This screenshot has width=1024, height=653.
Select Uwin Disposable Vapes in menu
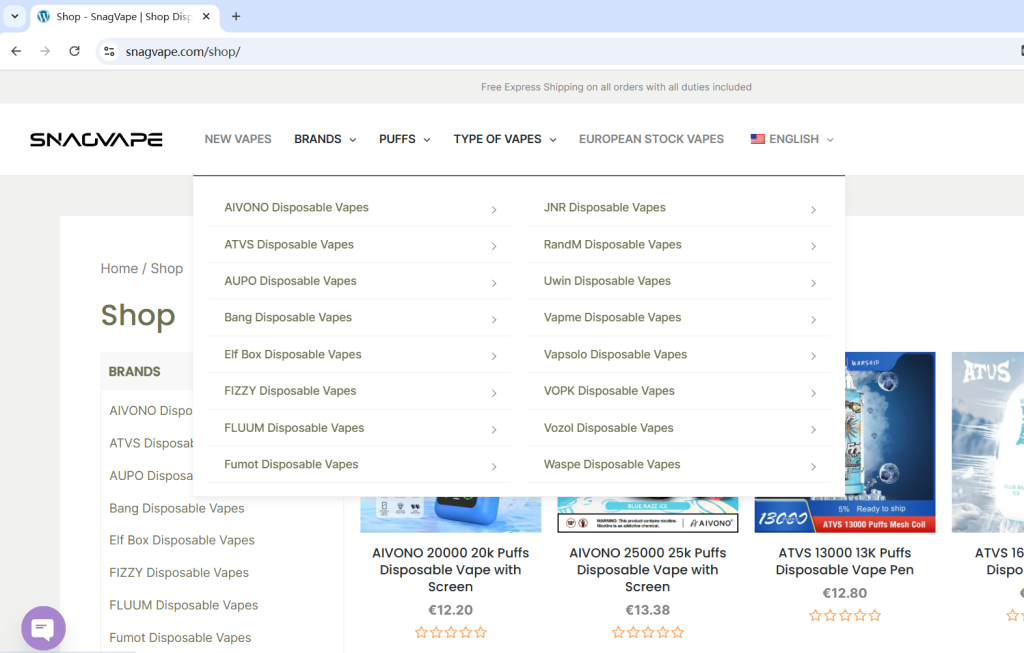point(607,281)
